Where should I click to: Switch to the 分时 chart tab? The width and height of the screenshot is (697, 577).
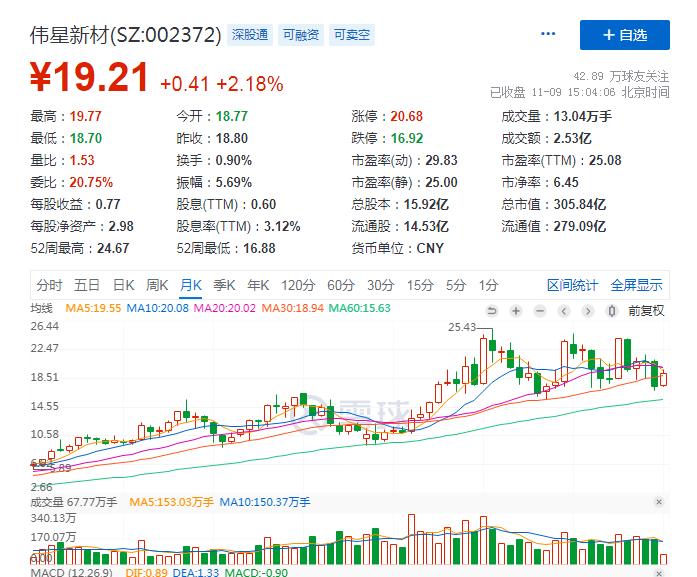pos(49,285)
